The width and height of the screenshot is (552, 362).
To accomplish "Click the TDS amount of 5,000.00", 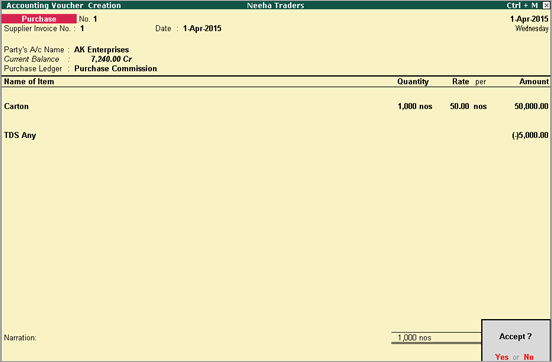I will pos(530,135).
